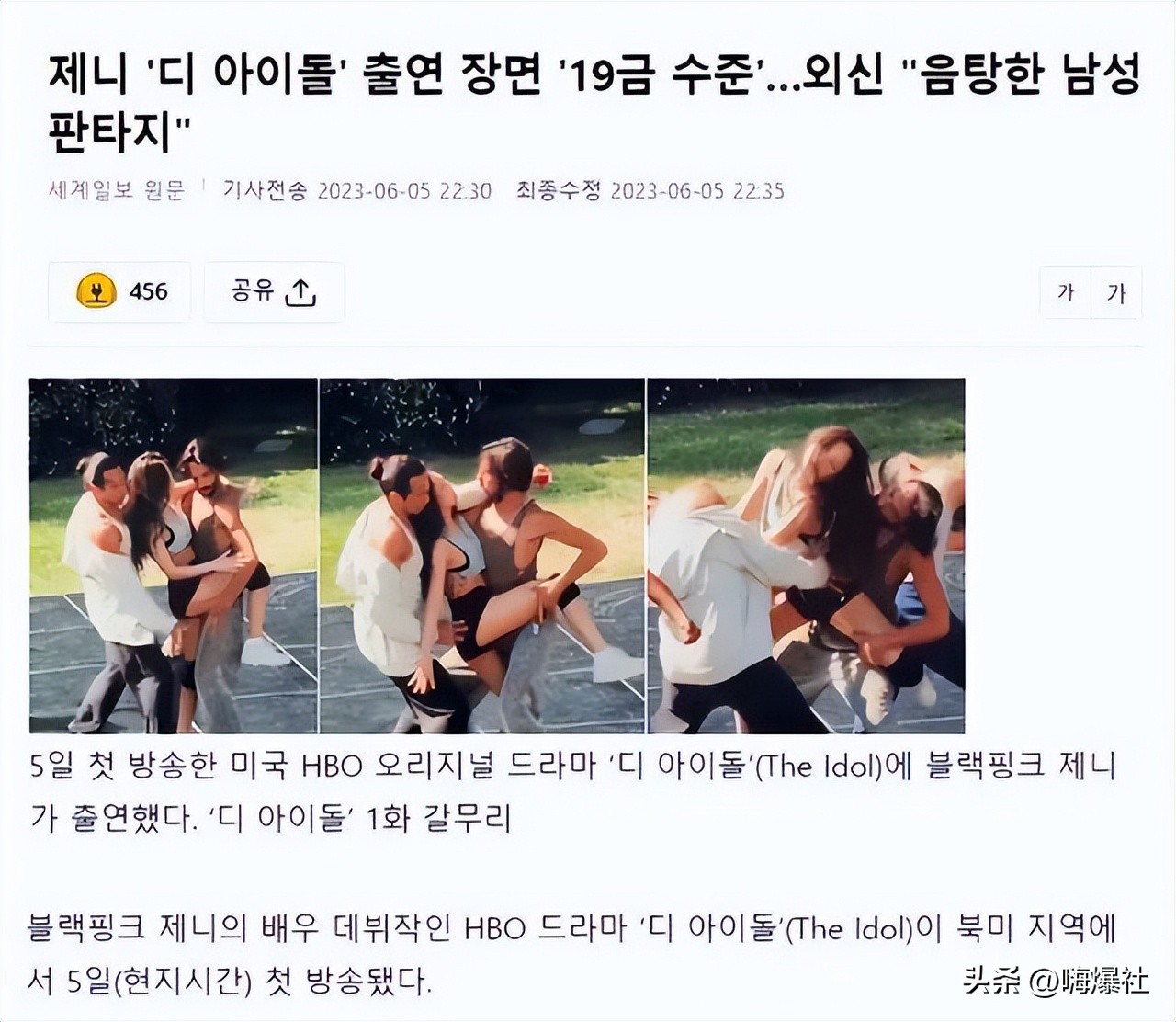Click the 최종수정 2023-06-05 22:35 timestamp

click(x=650, y=190)
